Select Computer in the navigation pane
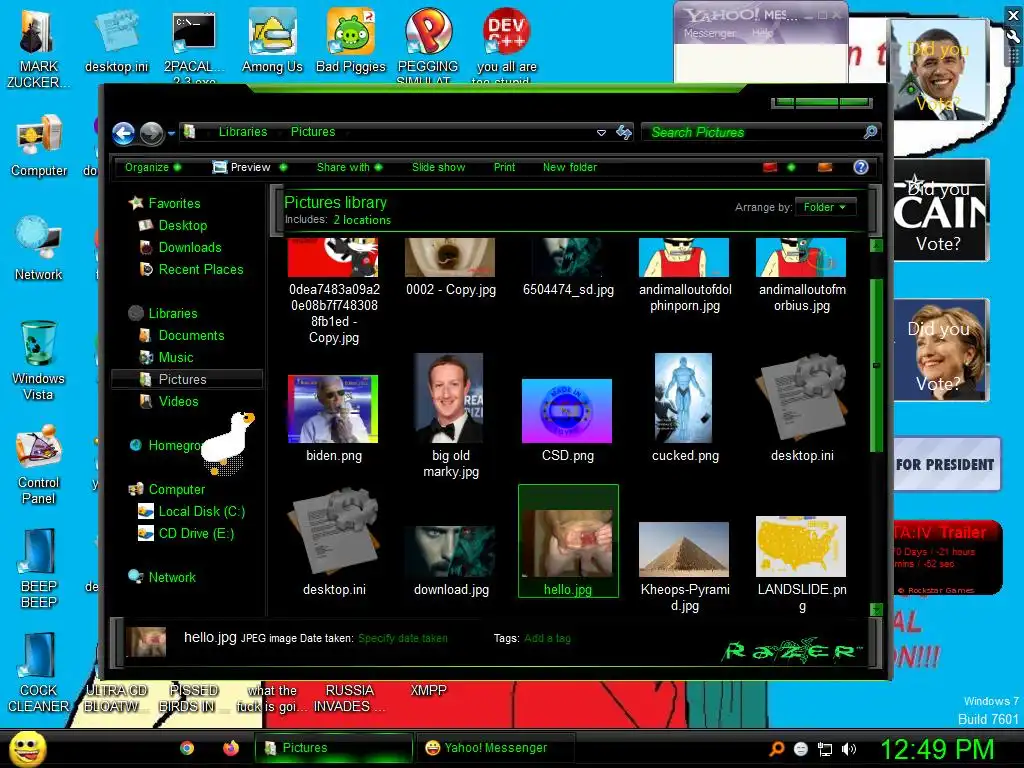The width and height of the screenshot is (1024, 768). 176,489
